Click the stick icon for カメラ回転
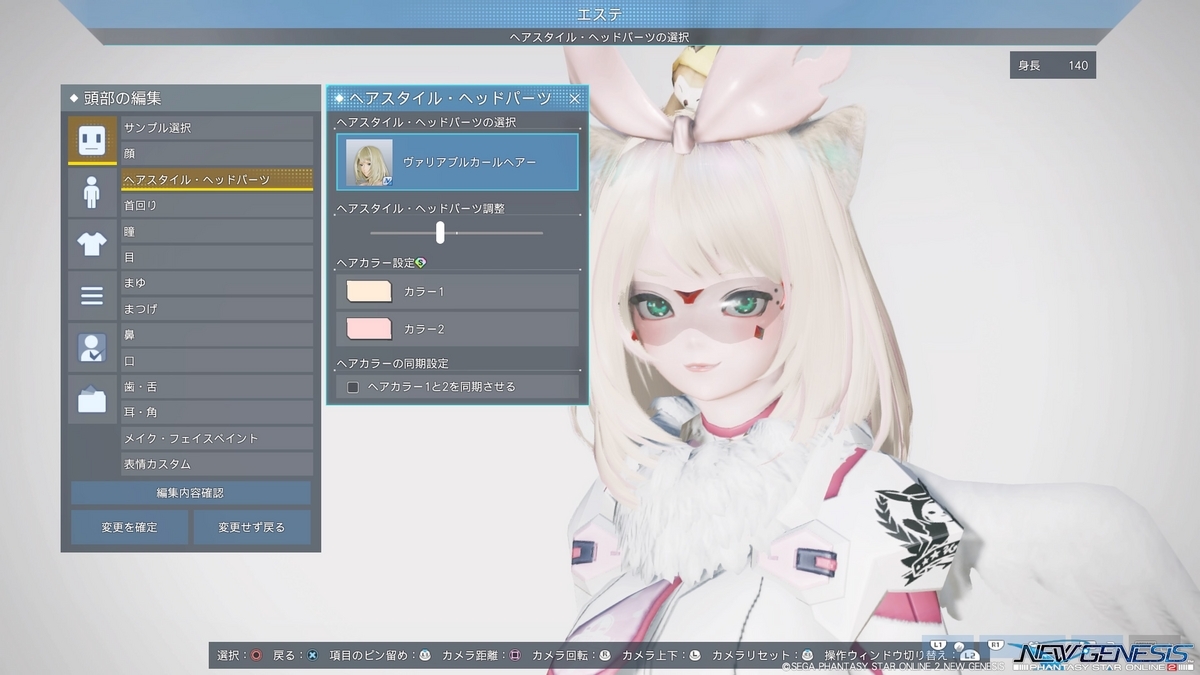Image resolution: width=1200 pixels, height=675 pixels. coord(604,655)
